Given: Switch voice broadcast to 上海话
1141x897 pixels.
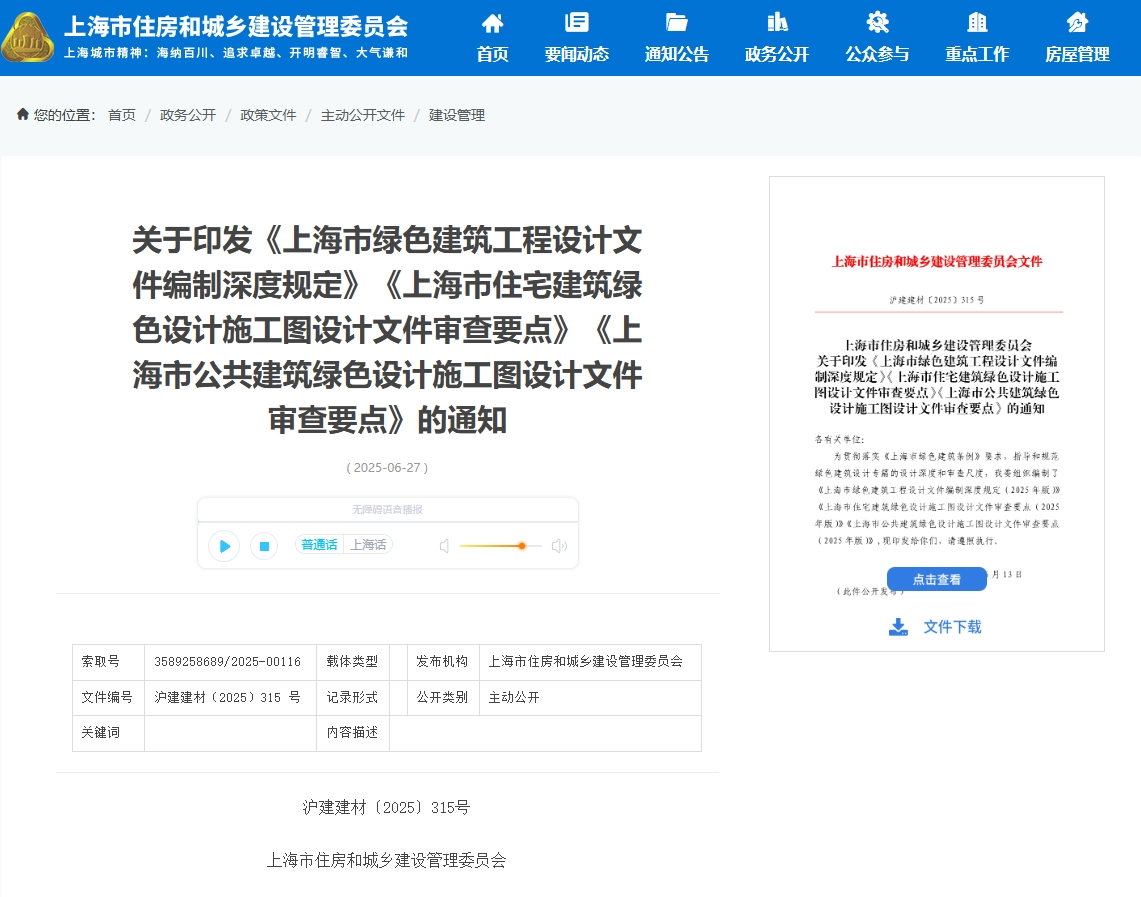Looking at the screenshot, I should pyautogui.click(x=369, y=544).
